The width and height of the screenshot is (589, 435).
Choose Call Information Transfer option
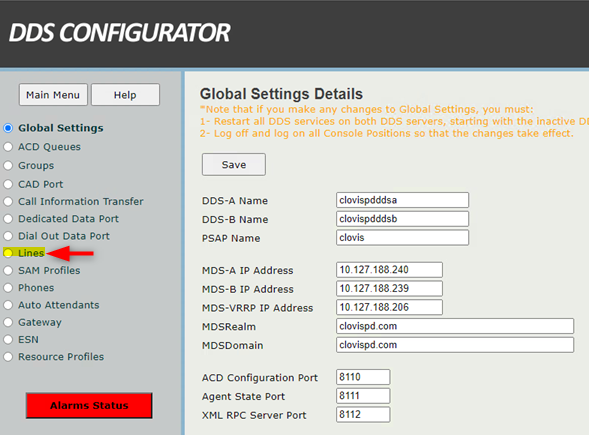click(x=8, y=201)
